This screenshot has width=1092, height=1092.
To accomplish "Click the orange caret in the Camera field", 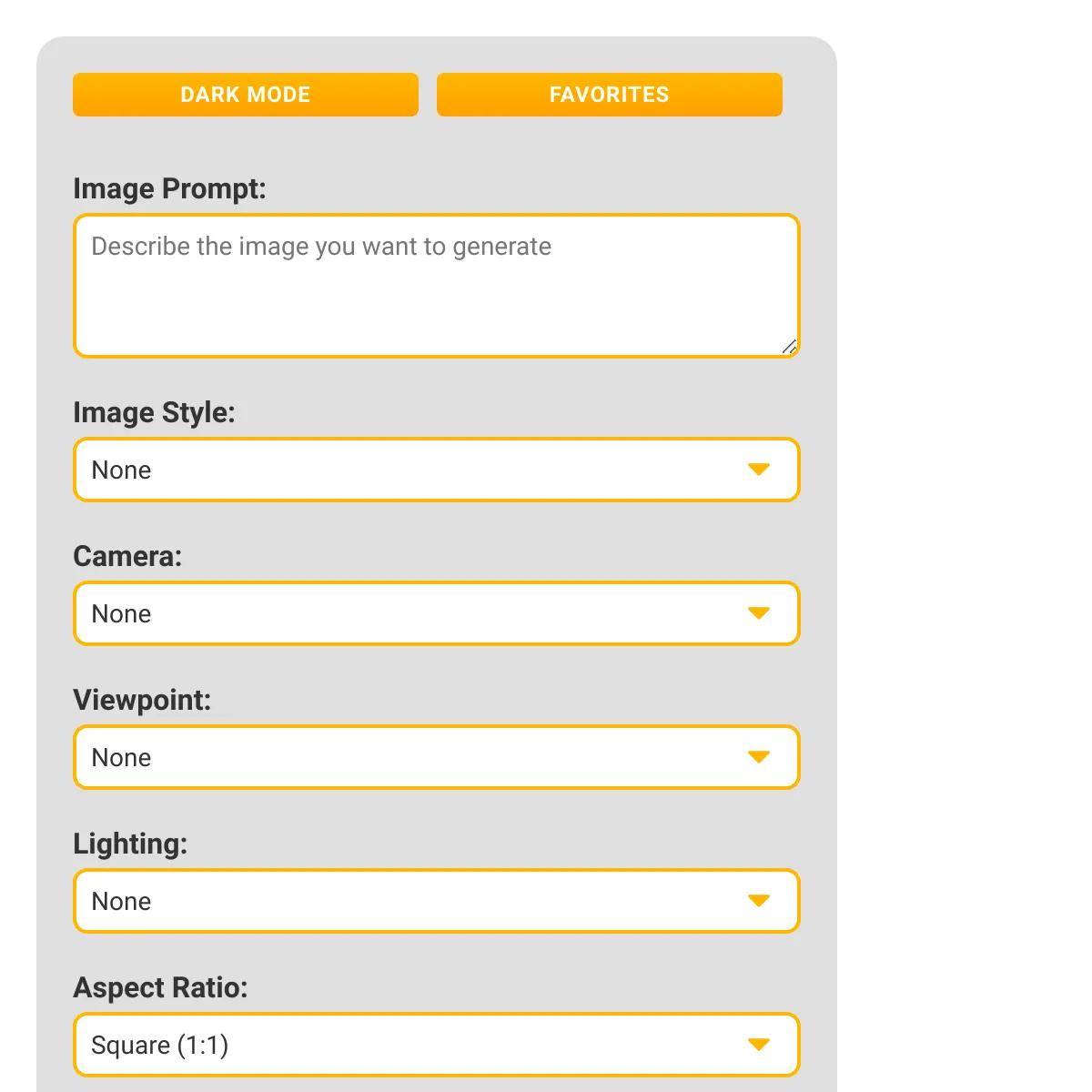I will [759, 613].
